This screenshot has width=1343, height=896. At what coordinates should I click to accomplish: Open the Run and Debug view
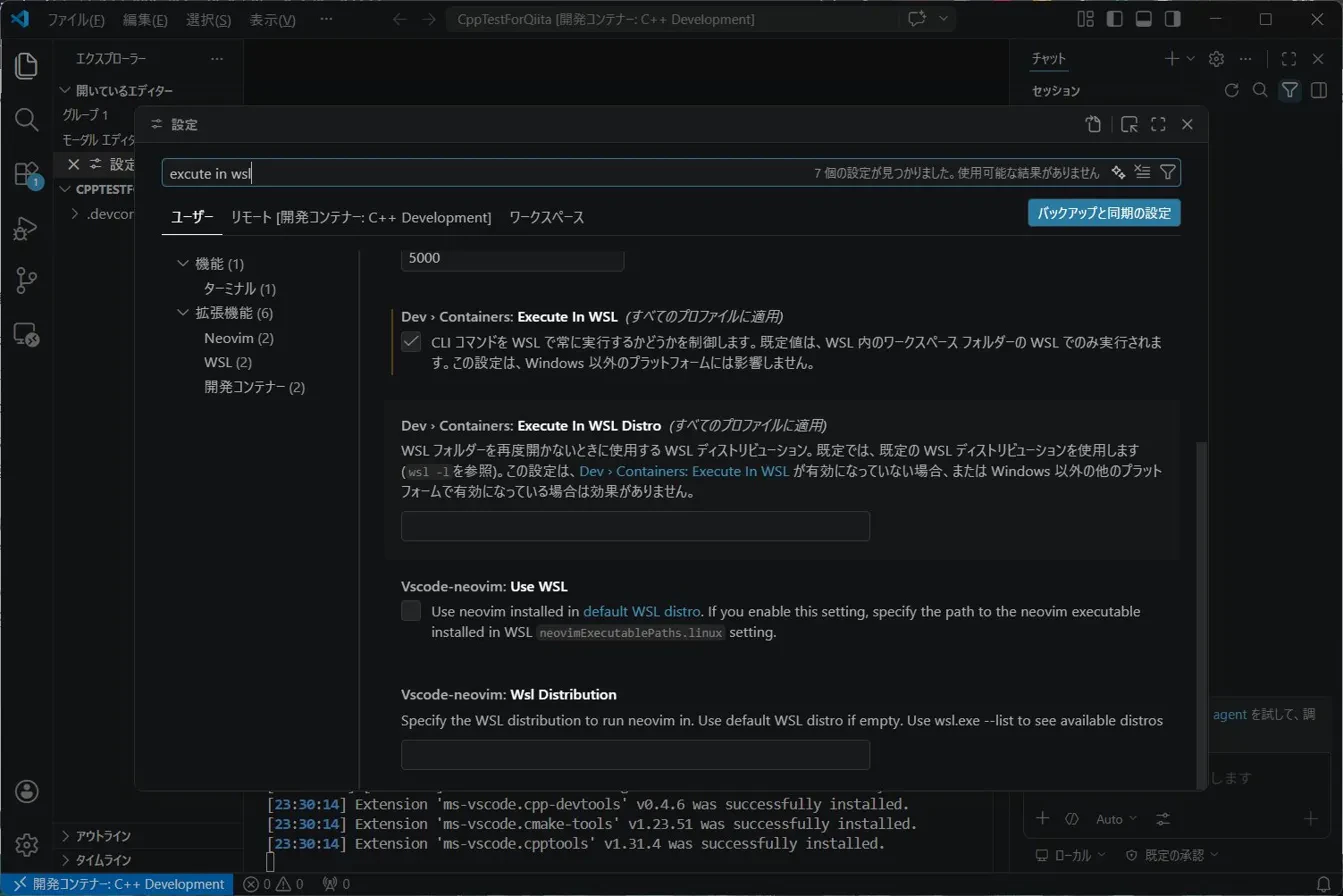(26, 228)
